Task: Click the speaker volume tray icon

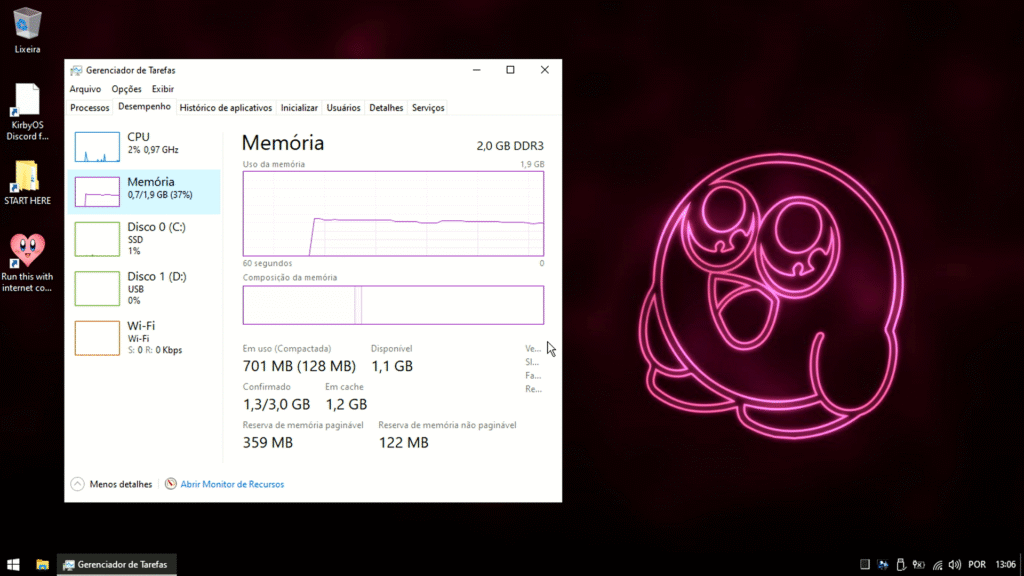Action: (x=955, y=564)
